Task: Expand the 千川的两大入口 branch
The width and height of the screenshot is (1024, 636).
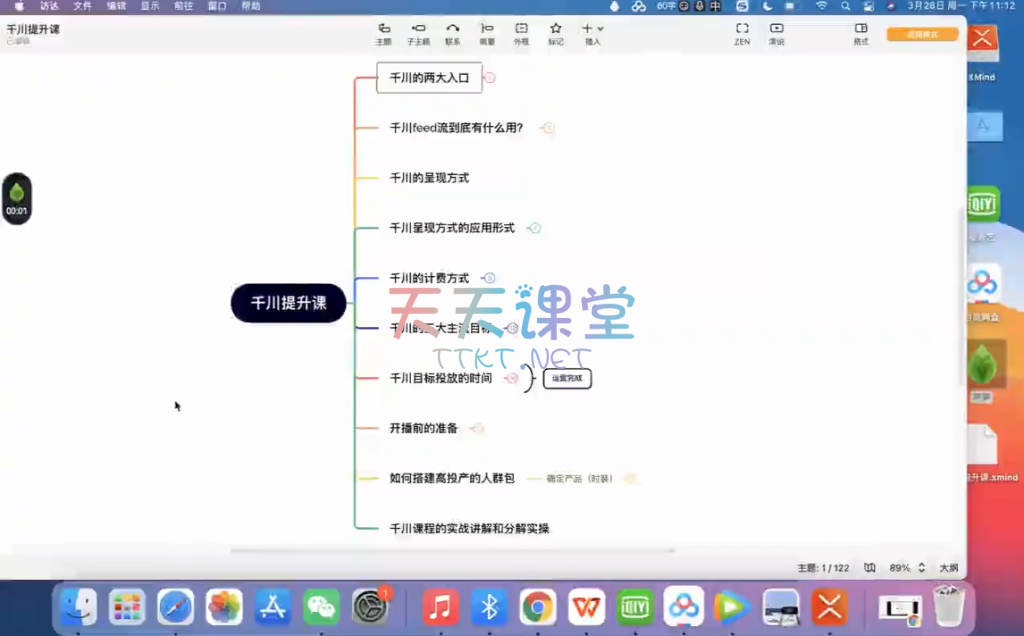Action: [490, 77]
